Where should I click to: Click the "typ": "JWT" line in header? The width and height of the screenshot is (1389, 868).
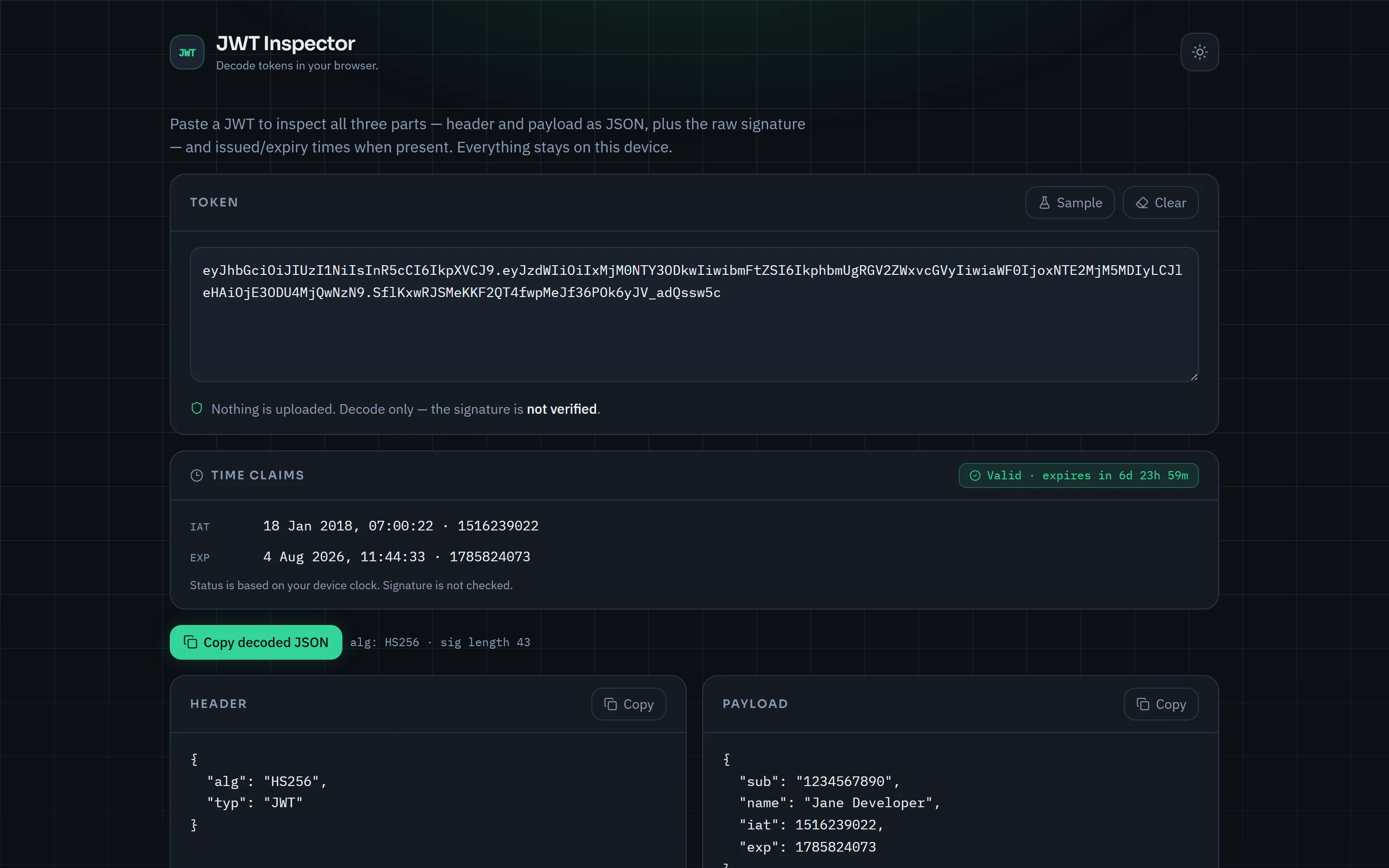254,802
